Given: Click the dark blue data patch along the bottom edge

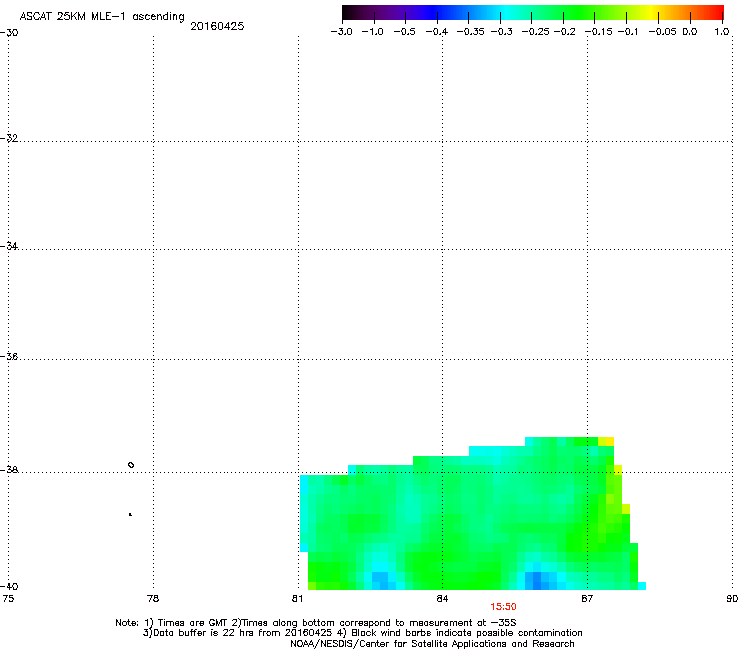Looking at the screenshot, I should coord(537,581).
